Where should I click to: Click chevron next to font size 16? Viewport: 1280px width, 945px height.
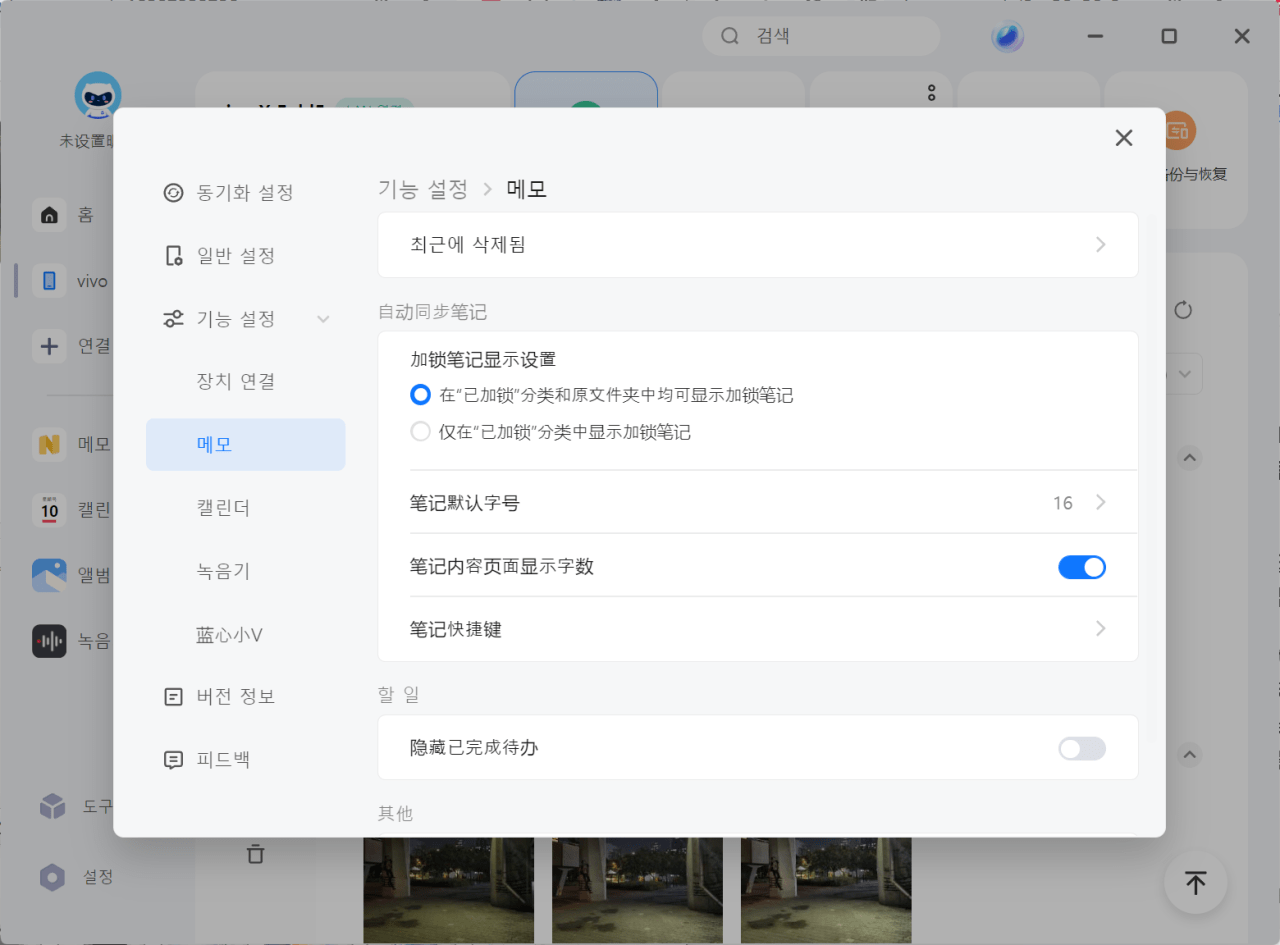(1100, 503)
